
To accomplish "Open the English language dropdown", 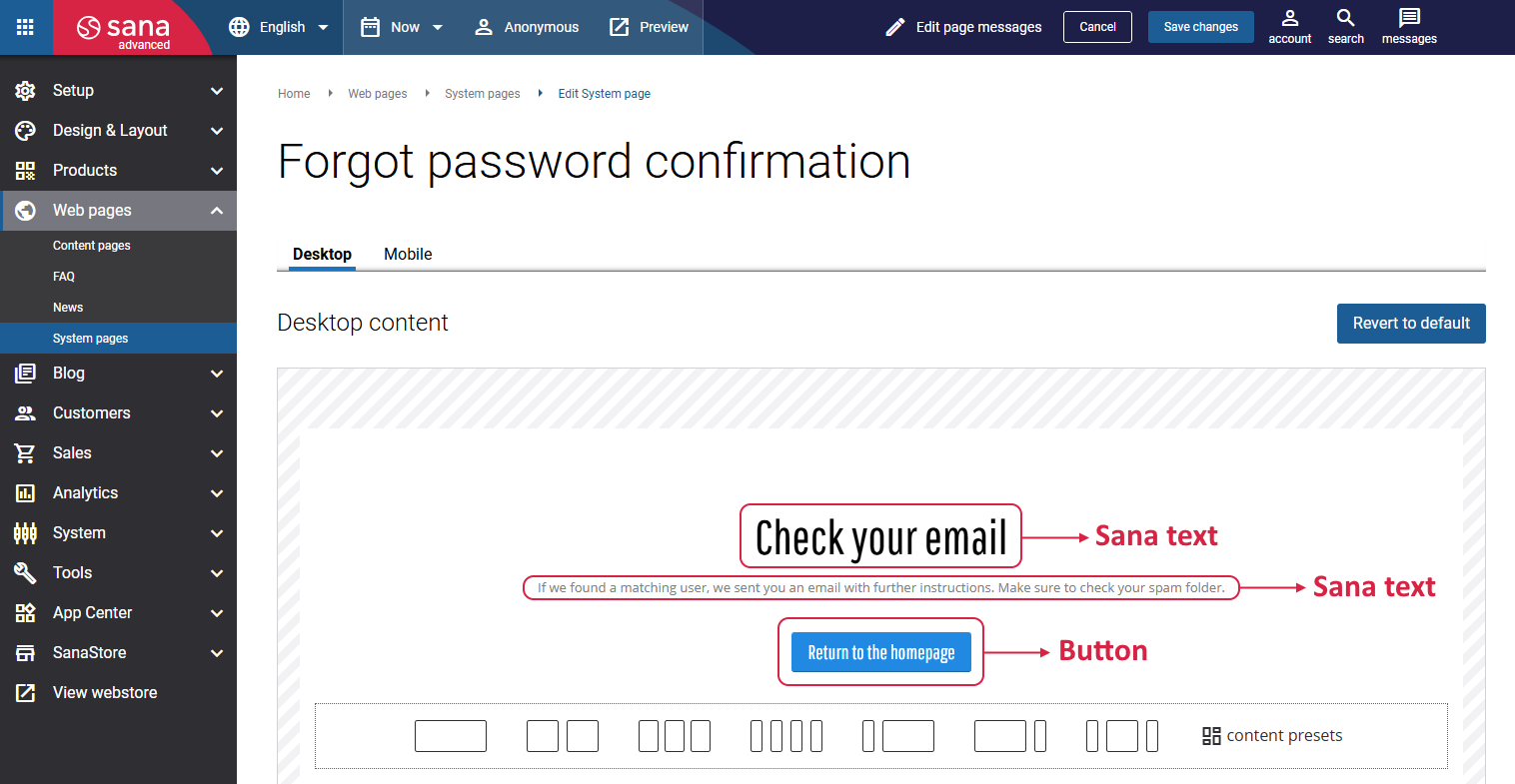I will pos(279,27).
